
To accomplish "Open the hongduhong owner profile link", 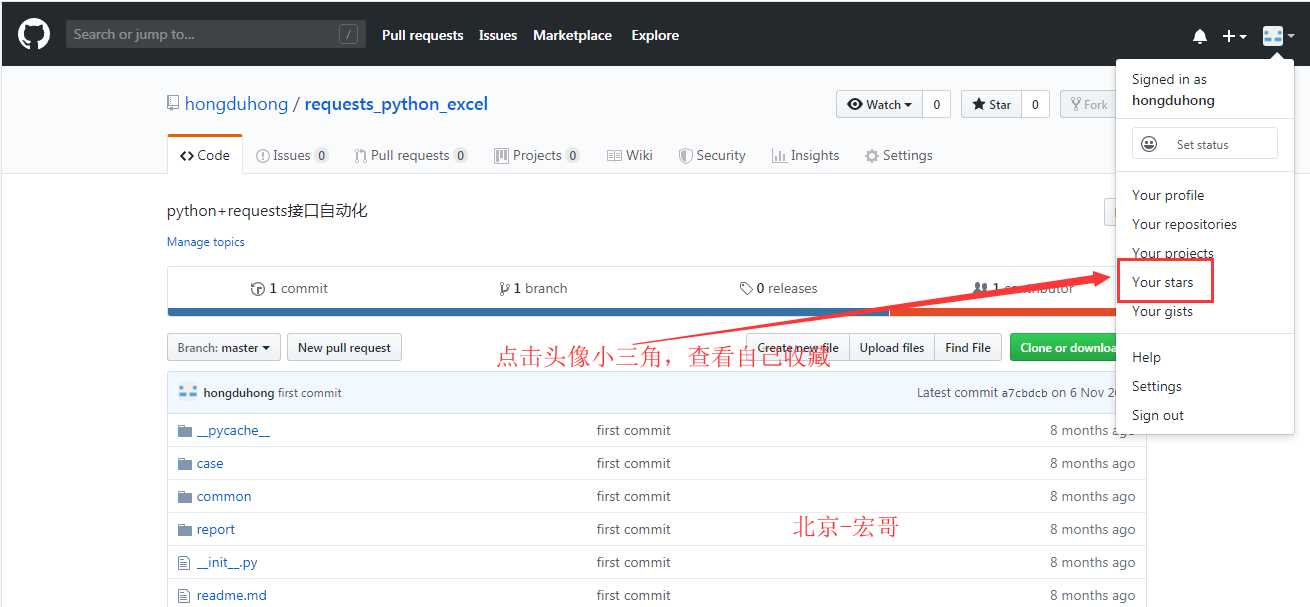I will (236, 104).
